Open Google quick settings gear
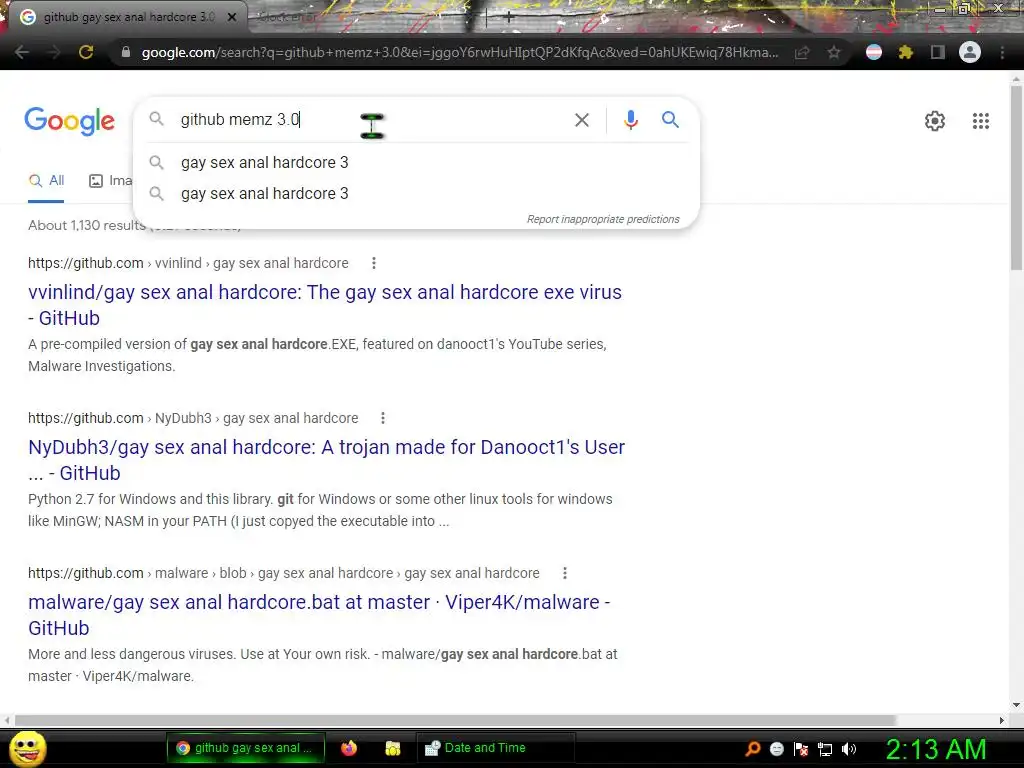Screen dimensions: 1024x768 [x=935, y=121]
